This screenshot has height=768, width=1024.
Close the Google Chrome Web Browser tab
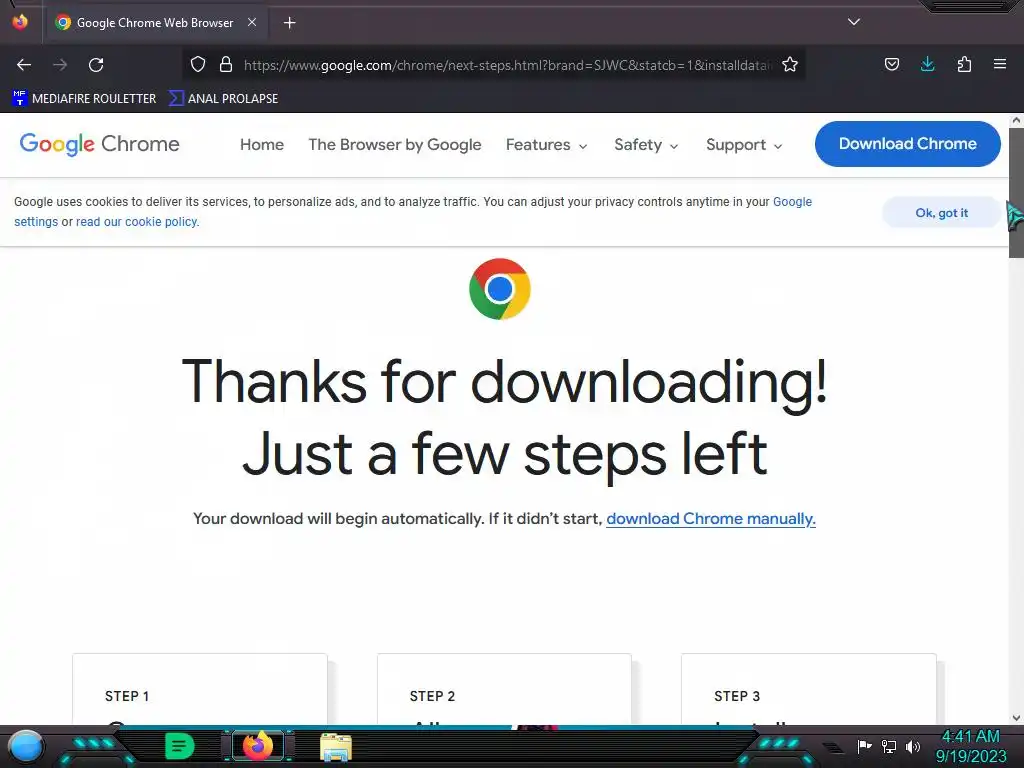coord(252,22)
